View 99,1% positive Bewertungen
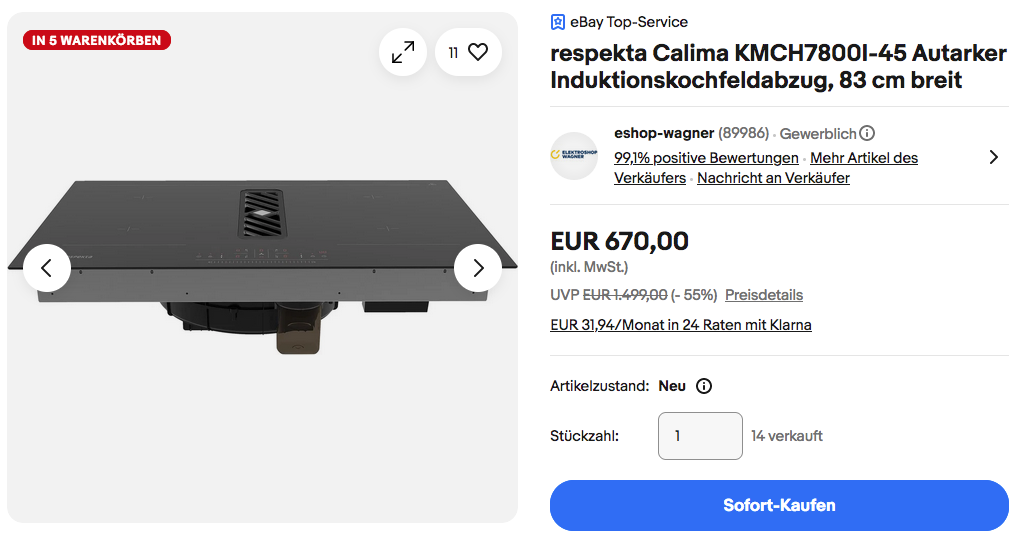Image resolution: width=1030 pixels, height=537 pixels. coord(706,158)
